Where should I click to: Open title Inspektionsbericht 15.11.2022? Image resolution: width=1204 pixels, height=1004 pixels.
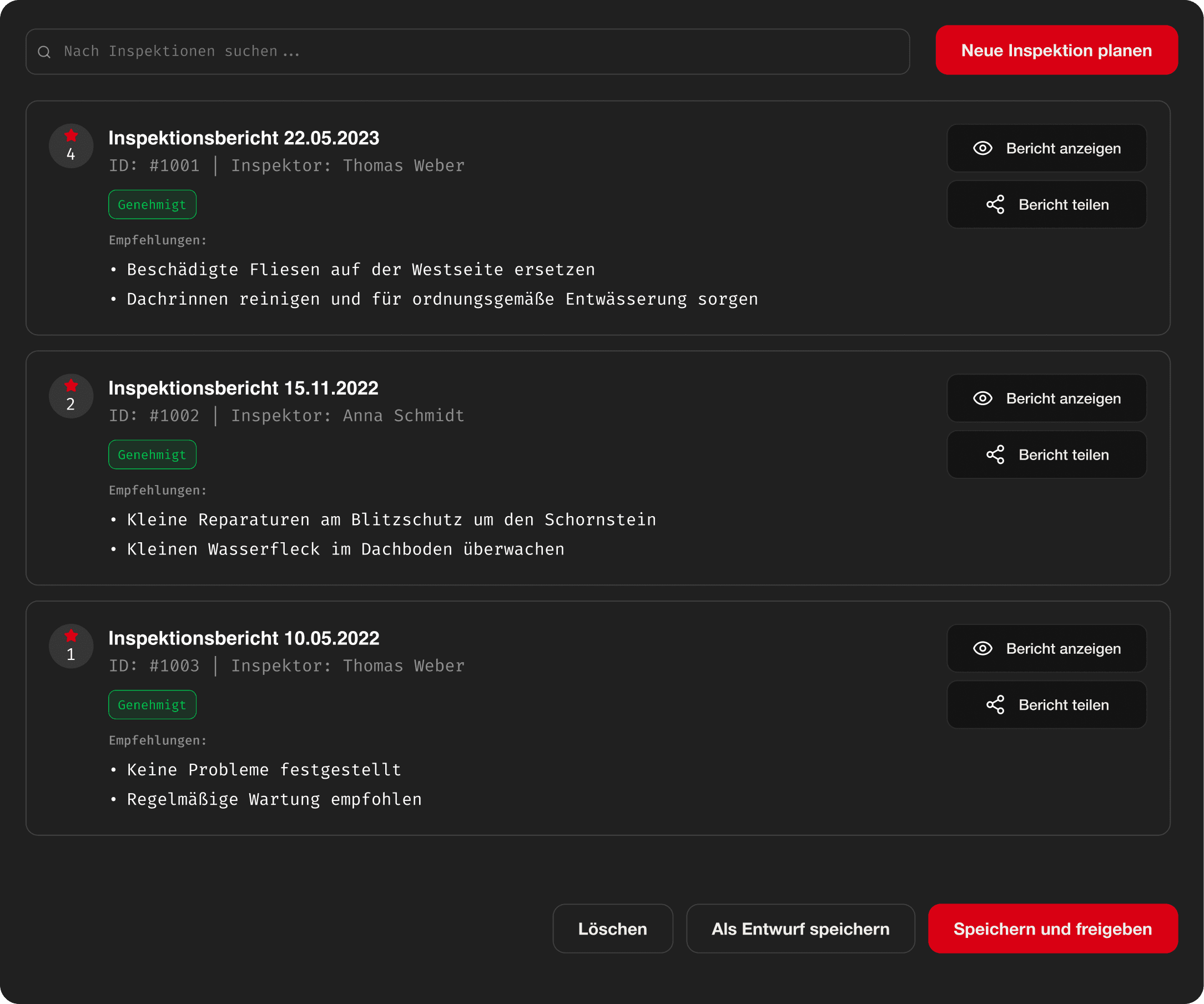pos(243,388)
